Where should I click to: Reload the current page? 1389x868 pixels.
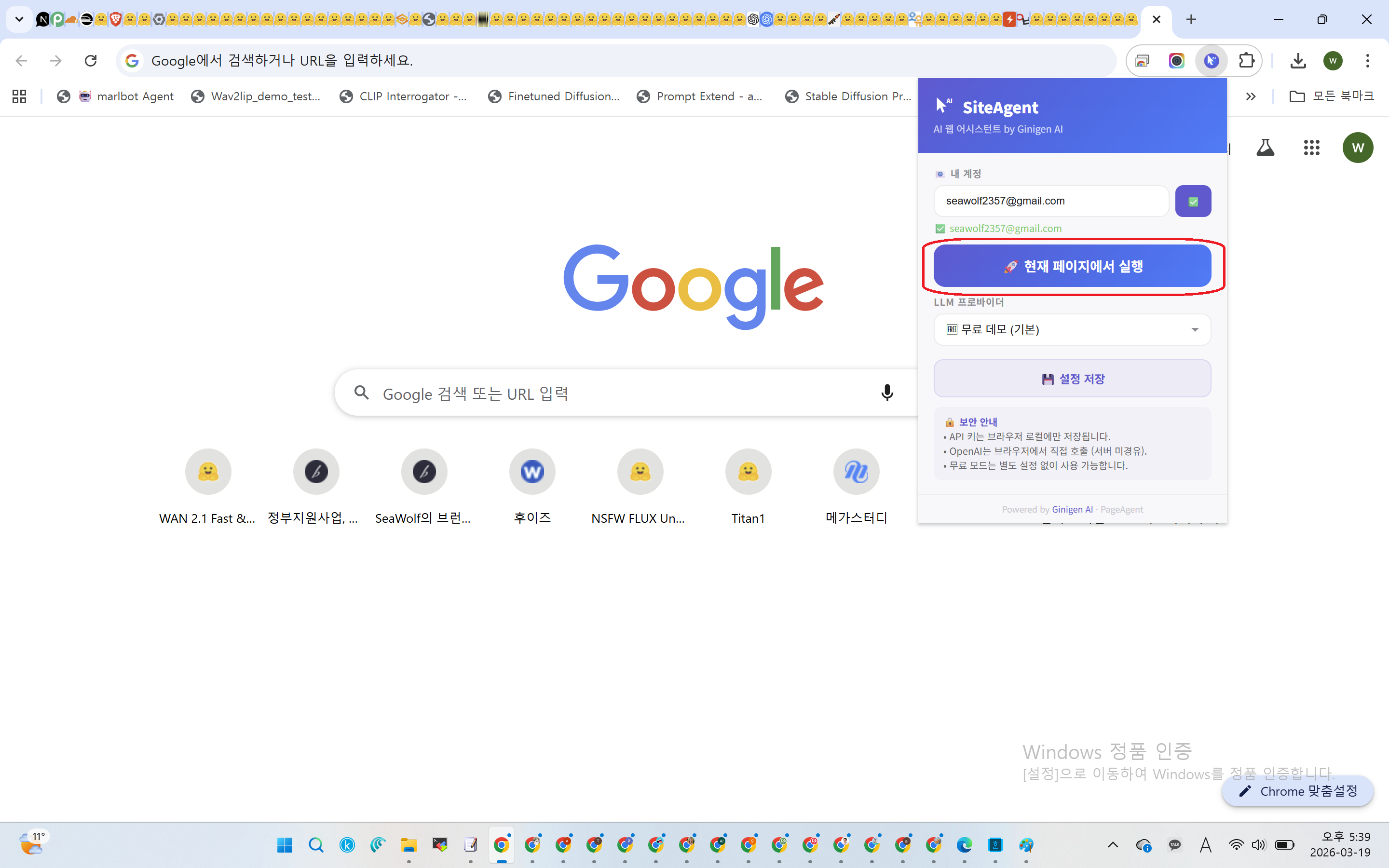[x=90, y=60]
